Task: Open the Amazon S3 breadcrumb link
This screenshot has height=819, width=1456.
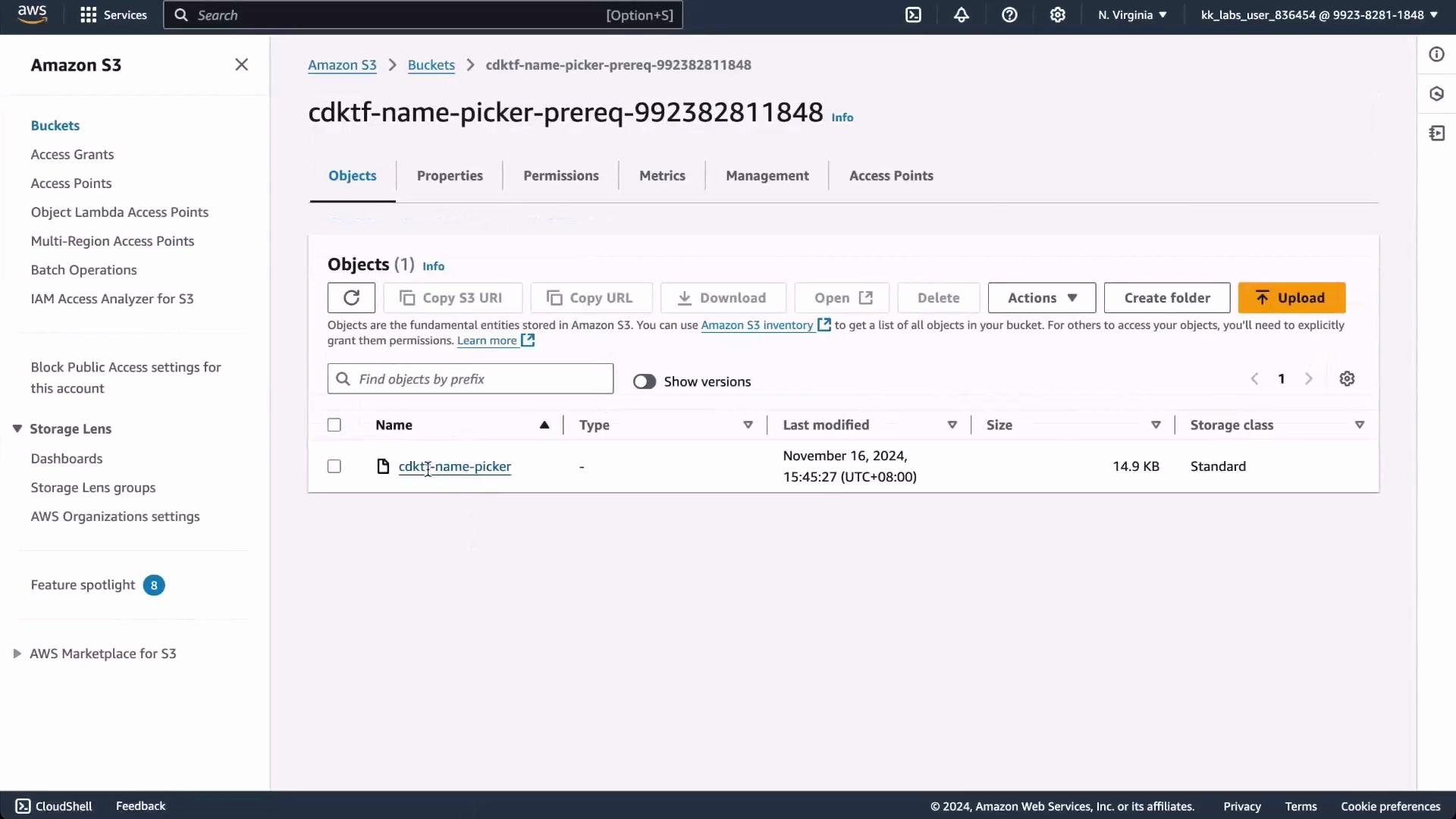Action: coord(342,65)
